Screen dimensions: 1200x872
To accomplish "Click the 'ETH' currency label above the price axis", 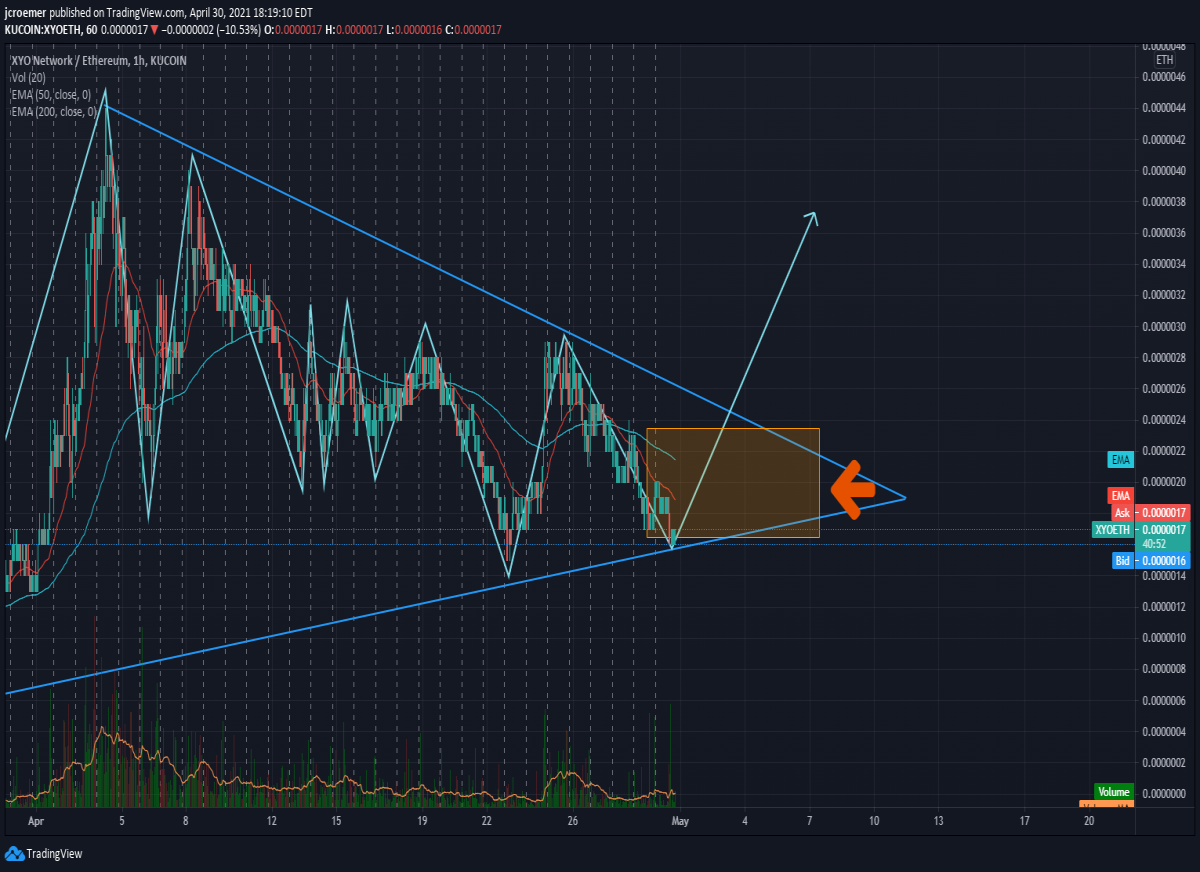I will click(1164, 60).
